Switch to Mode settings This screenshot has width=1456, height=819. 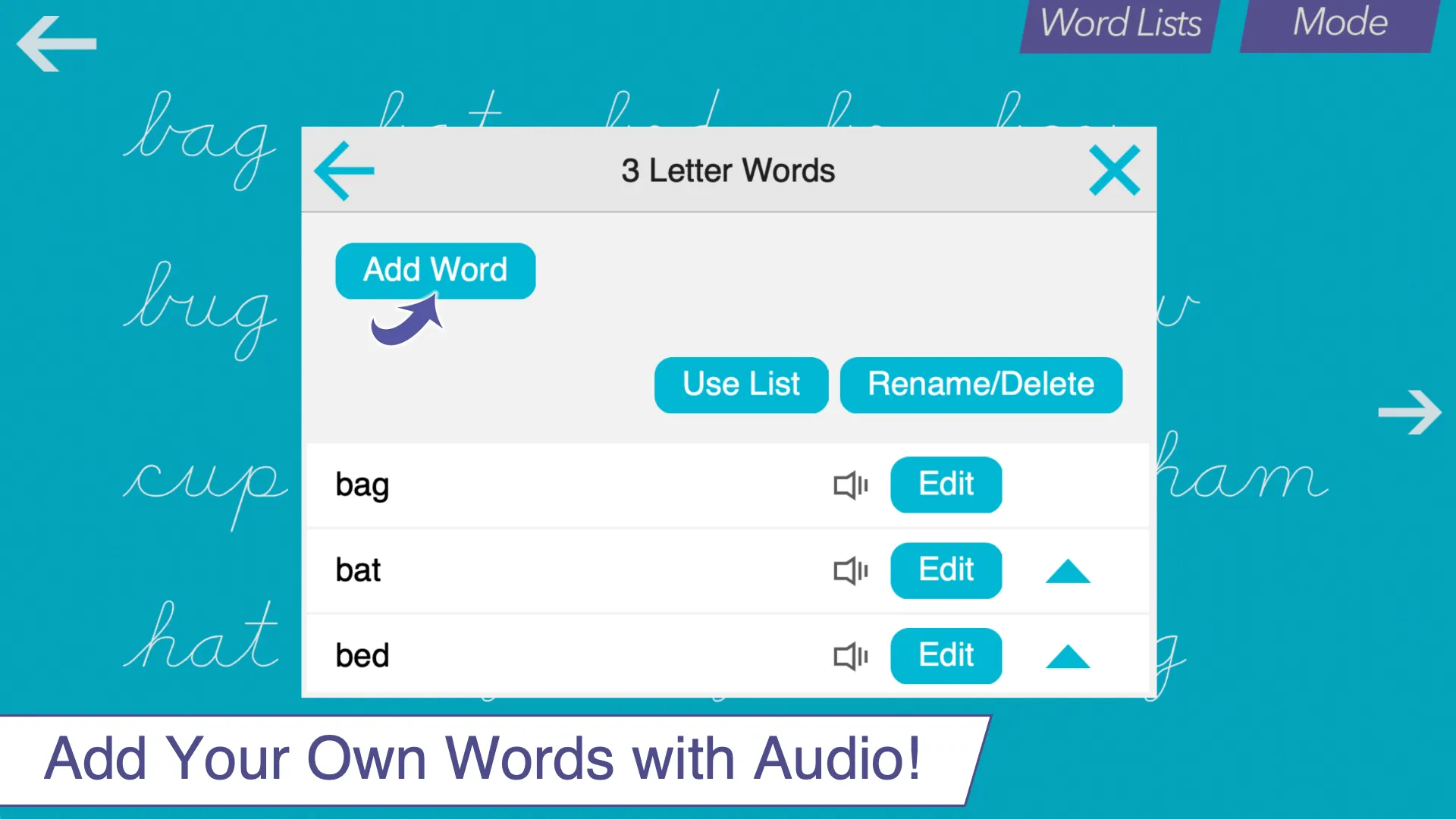point(1340,23)
